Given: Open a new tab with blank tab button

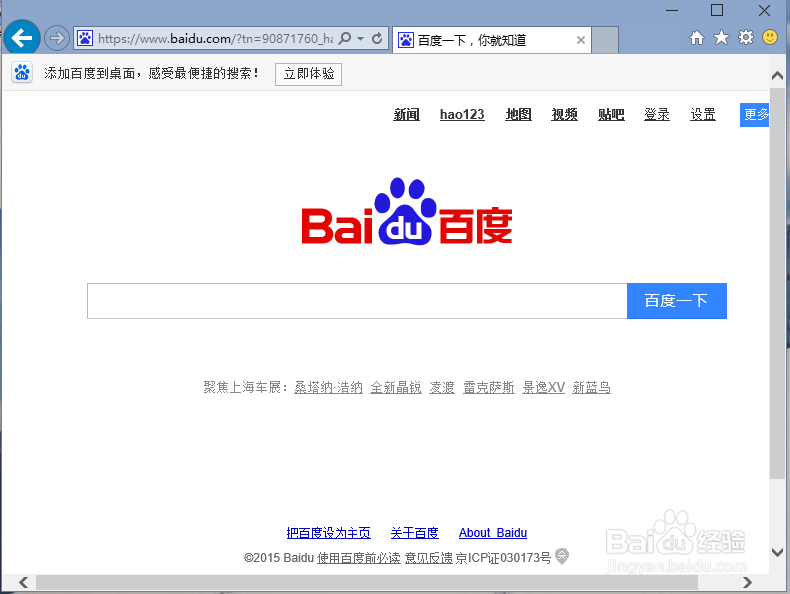Looking at the screenshot, I should click(605, 40).
